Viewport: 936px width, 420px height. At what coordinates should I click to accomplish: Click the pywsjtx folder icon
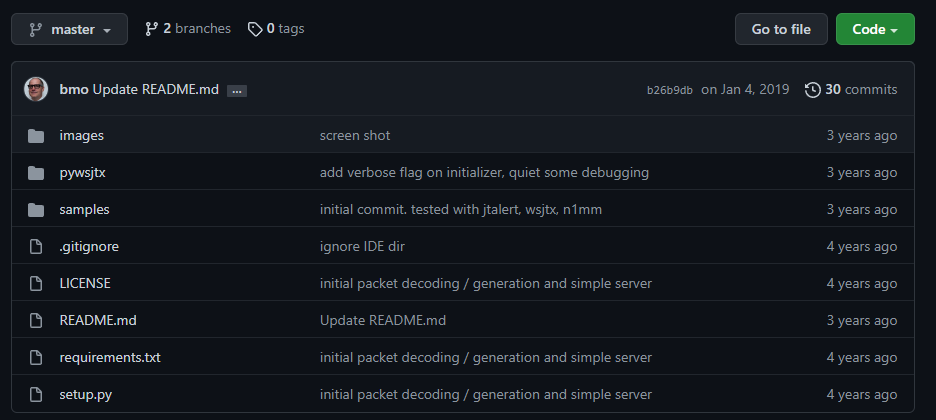36,173
